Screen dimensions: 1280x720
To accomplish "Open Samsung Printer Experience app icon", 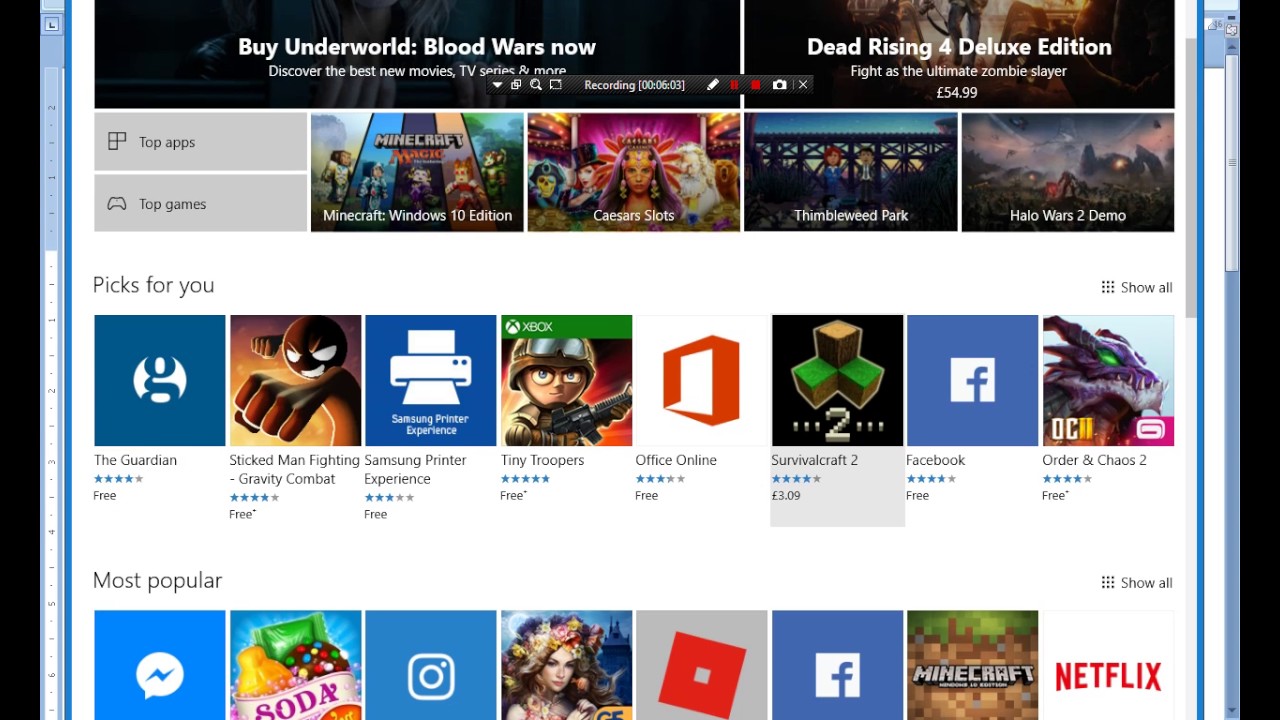I will [431, 380].
